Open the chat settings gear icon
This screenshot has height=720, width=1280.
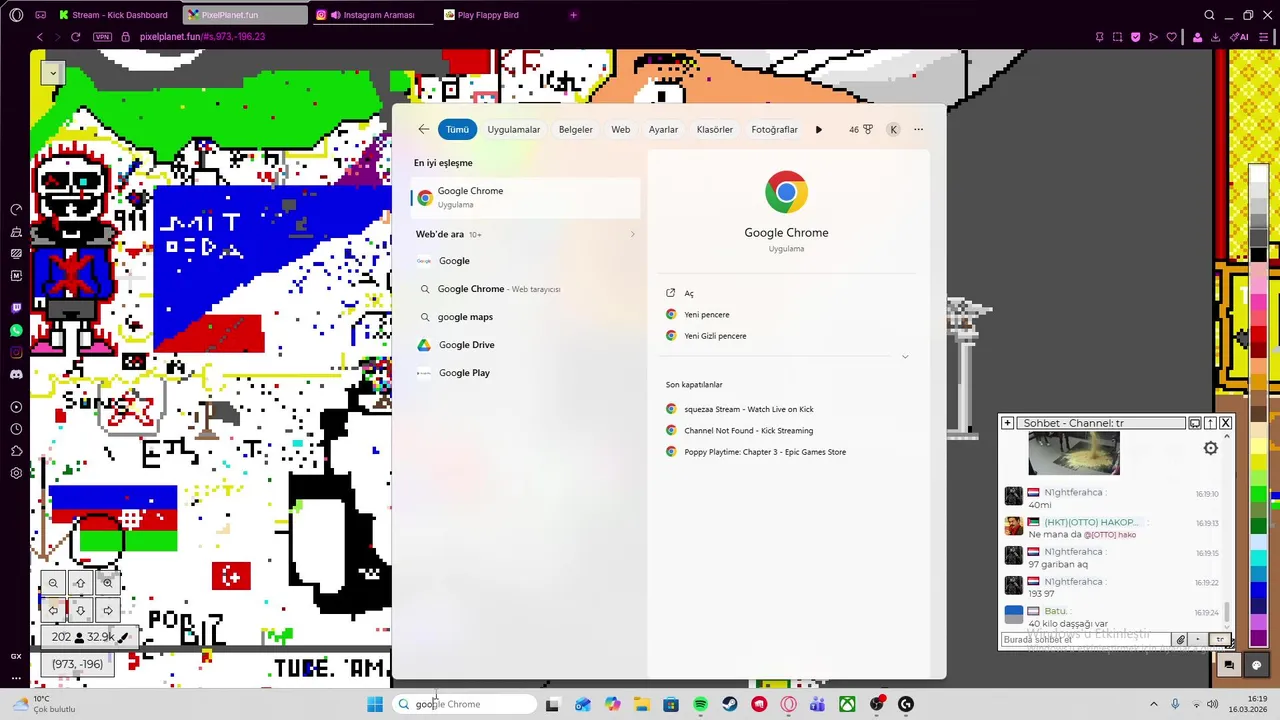[1211, 448]
